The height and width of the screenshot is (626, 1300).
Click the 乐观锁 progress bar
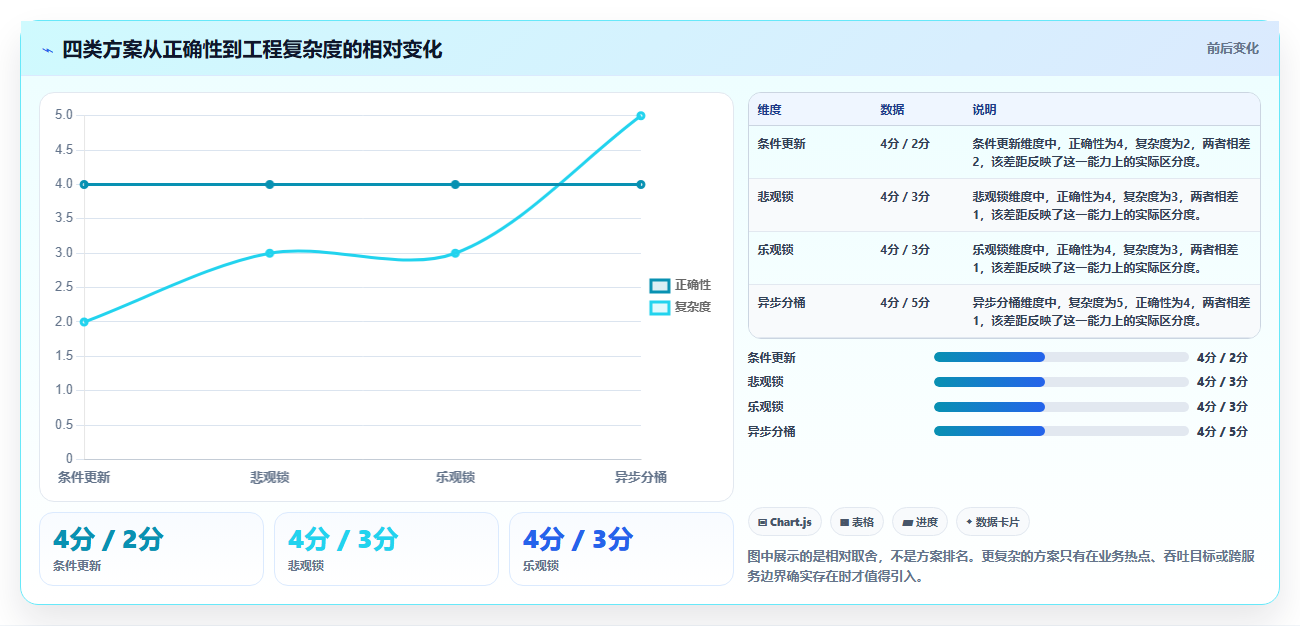[x=1061, y=407]
